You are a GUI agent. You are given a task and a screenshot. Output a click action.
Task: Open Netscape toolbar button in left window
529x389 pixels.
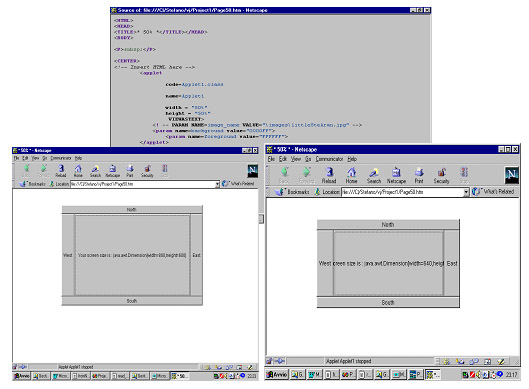pos(113,171)
